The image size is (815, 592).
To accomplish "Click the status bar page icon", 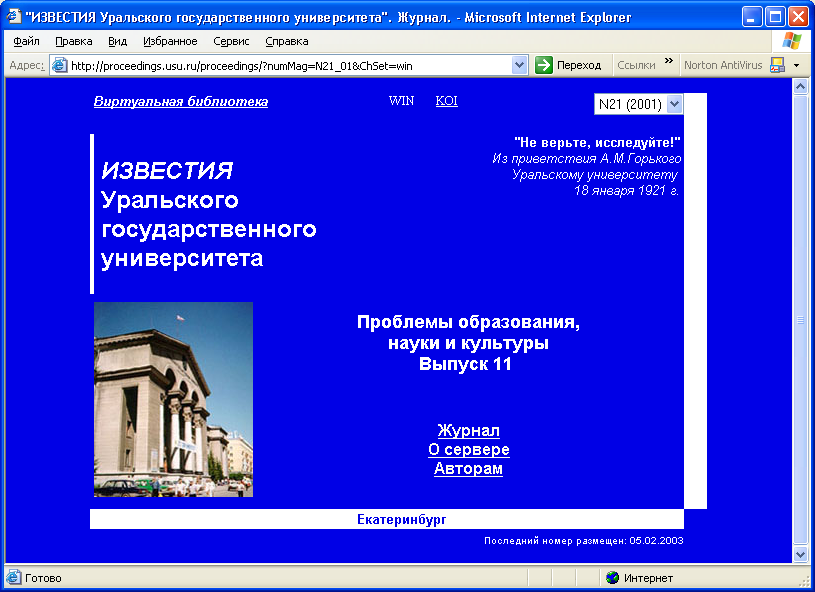I will pyautogui.click(x=14, y=577).
